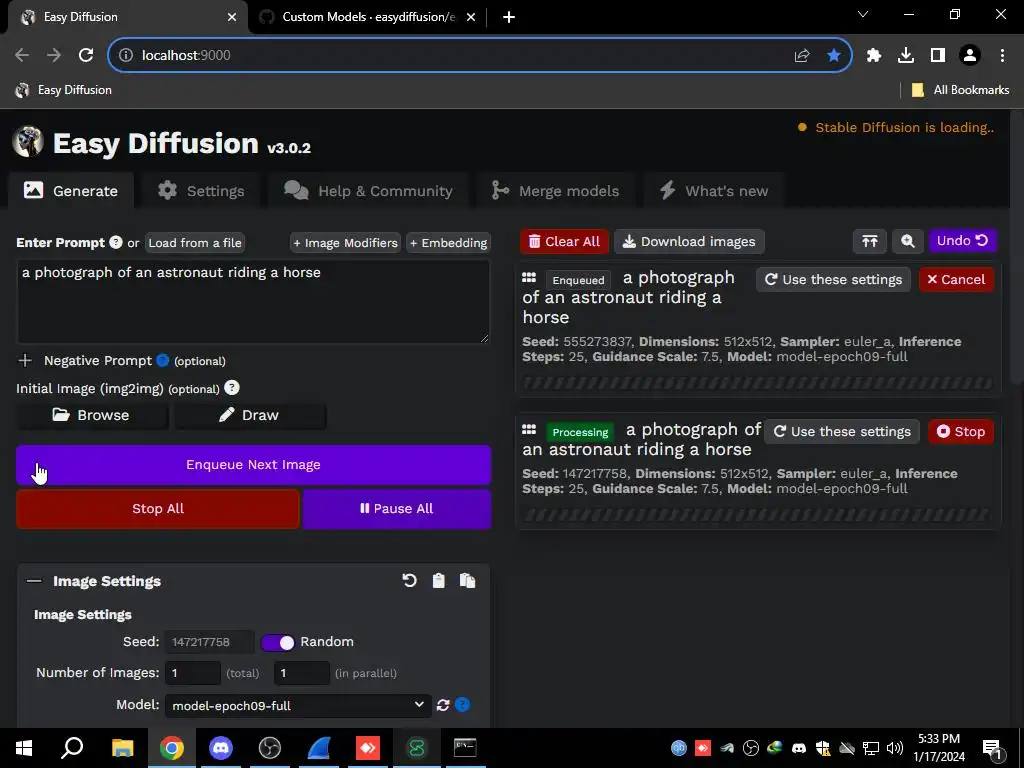Click the Stop All button
Screen dimensions: 1024x768
click(x=157, y=509)
